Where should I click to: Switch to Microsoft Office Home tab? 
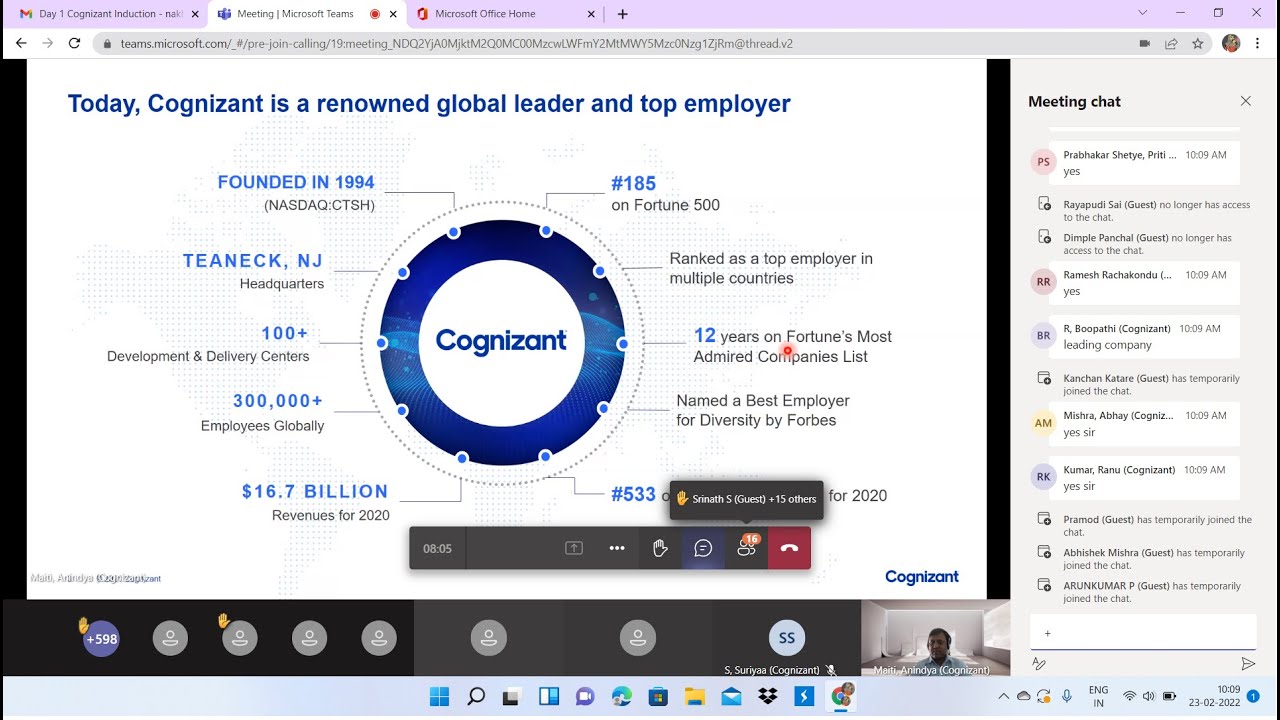[x=506, y=14]
